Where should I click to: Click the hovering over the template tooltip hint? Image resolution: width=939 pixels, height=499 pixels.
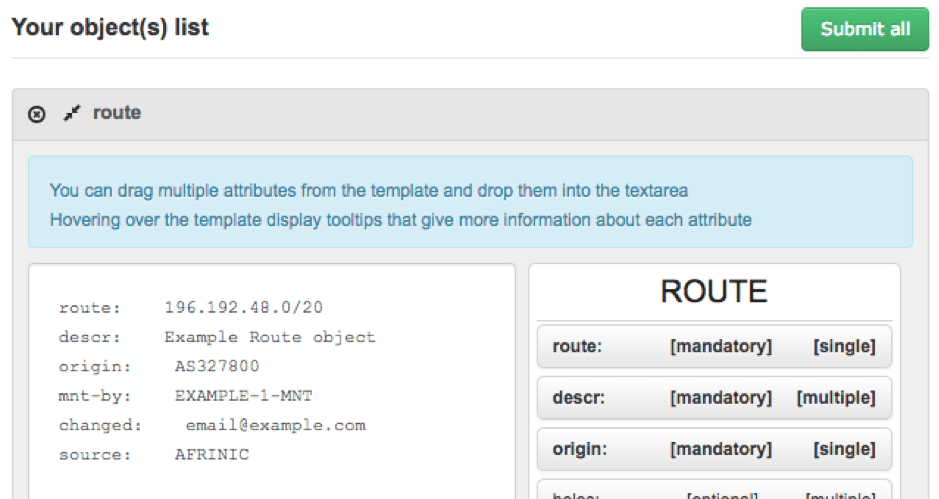(401, 220)
